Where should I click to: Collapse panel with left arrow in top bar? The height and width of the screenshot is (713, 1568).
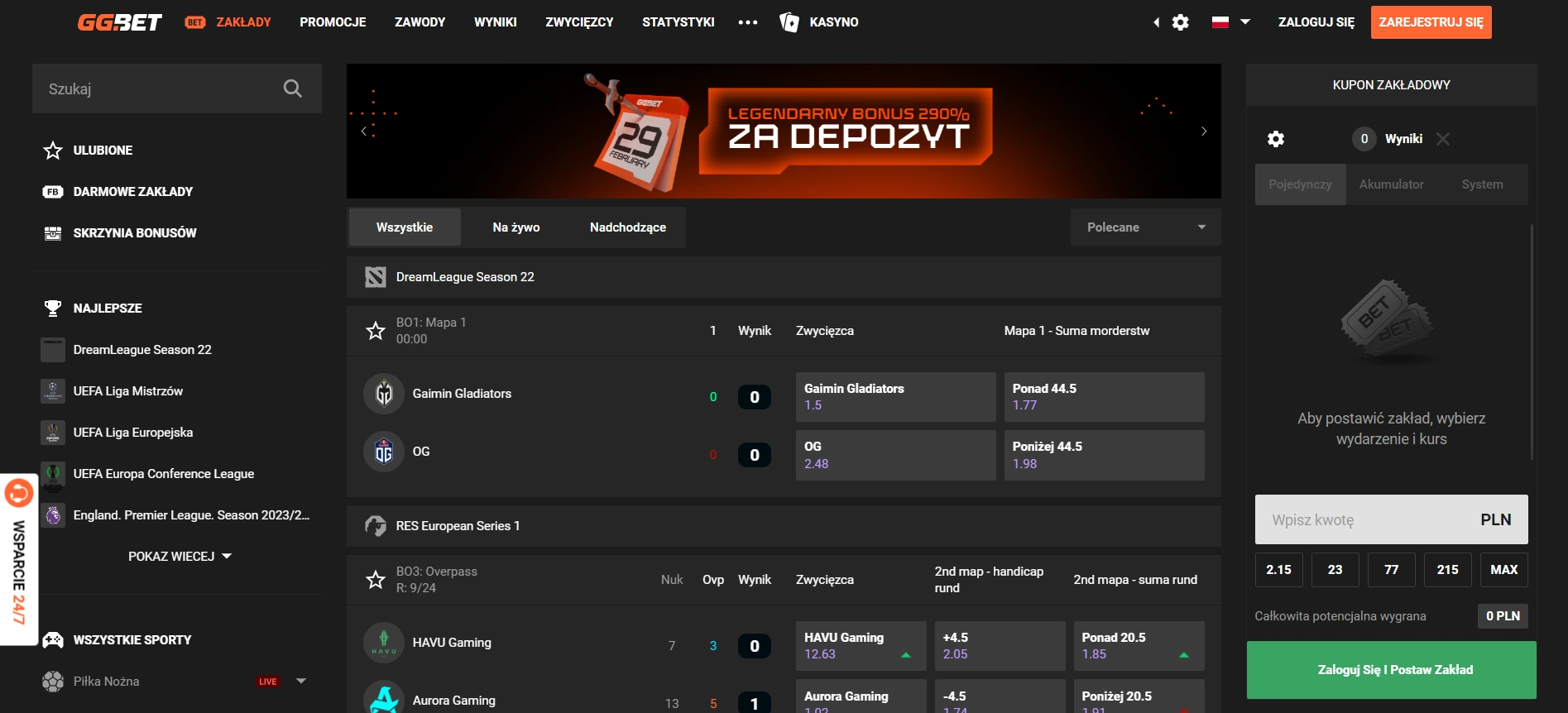[1156, 22]
